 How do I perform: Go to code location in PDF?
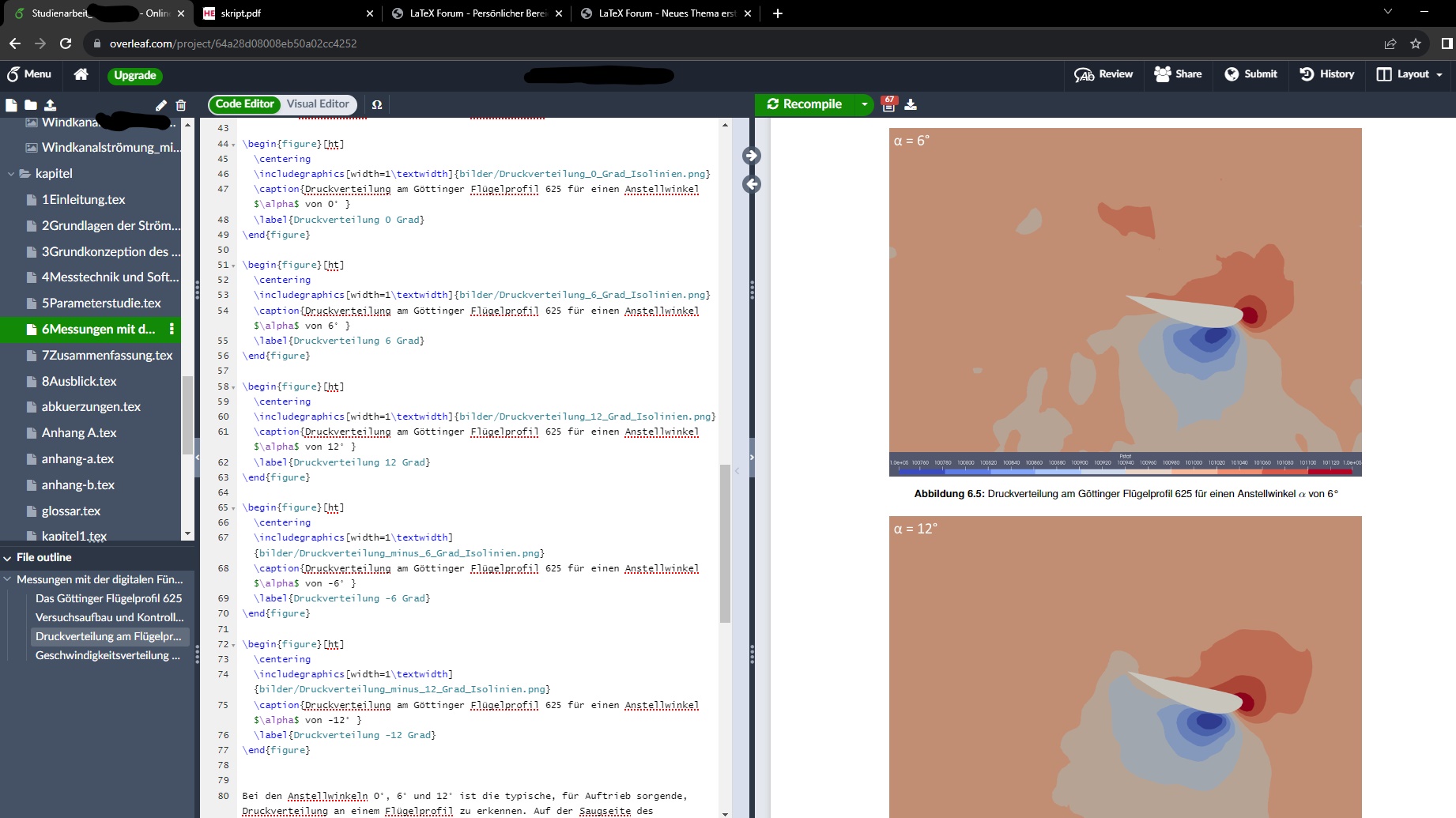tap(752, 156)
